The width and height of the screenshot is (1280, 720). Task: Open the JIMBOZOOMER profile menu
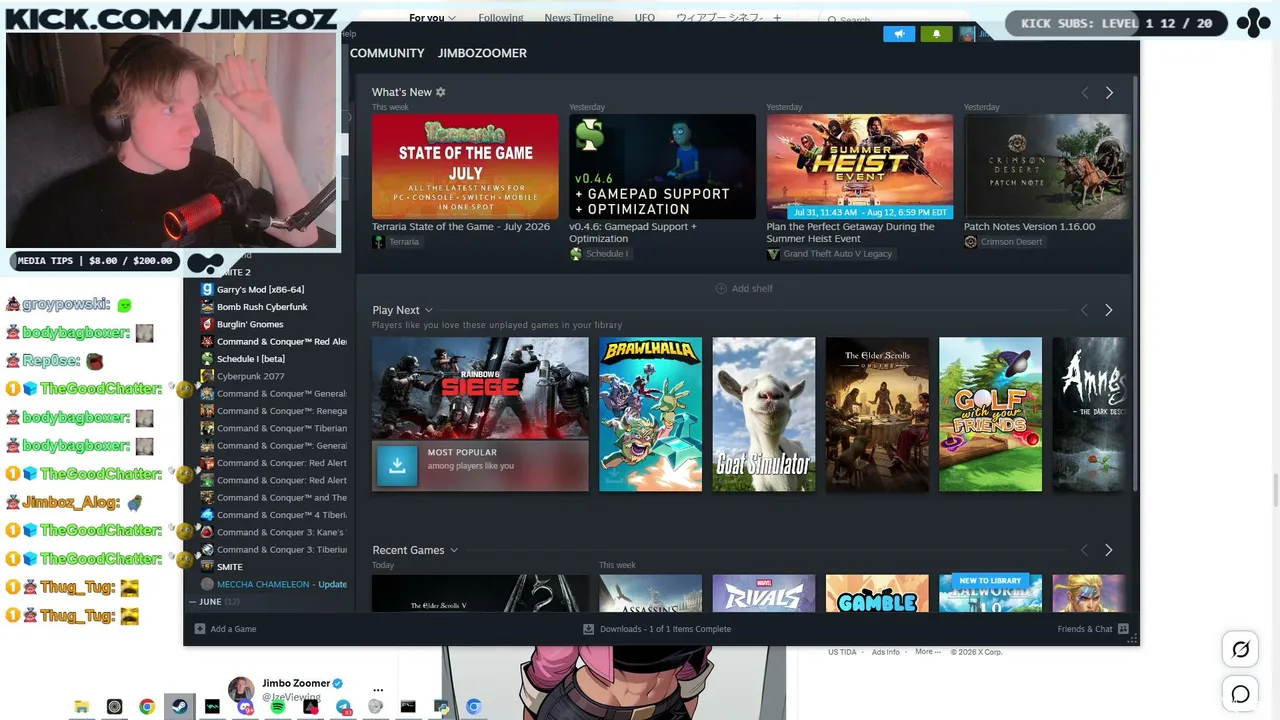(x=482, y=53)
